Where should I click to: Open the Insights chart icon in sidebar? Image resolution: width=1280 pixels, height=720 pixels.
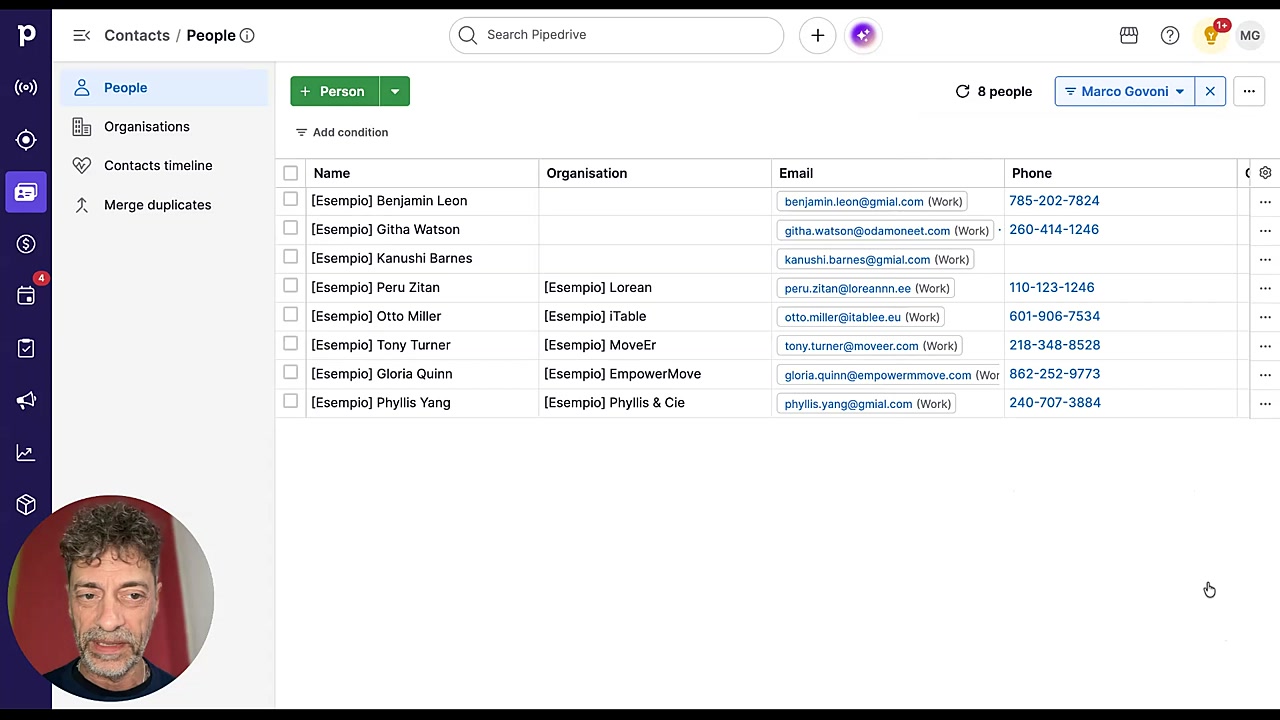tap(26, 453)
